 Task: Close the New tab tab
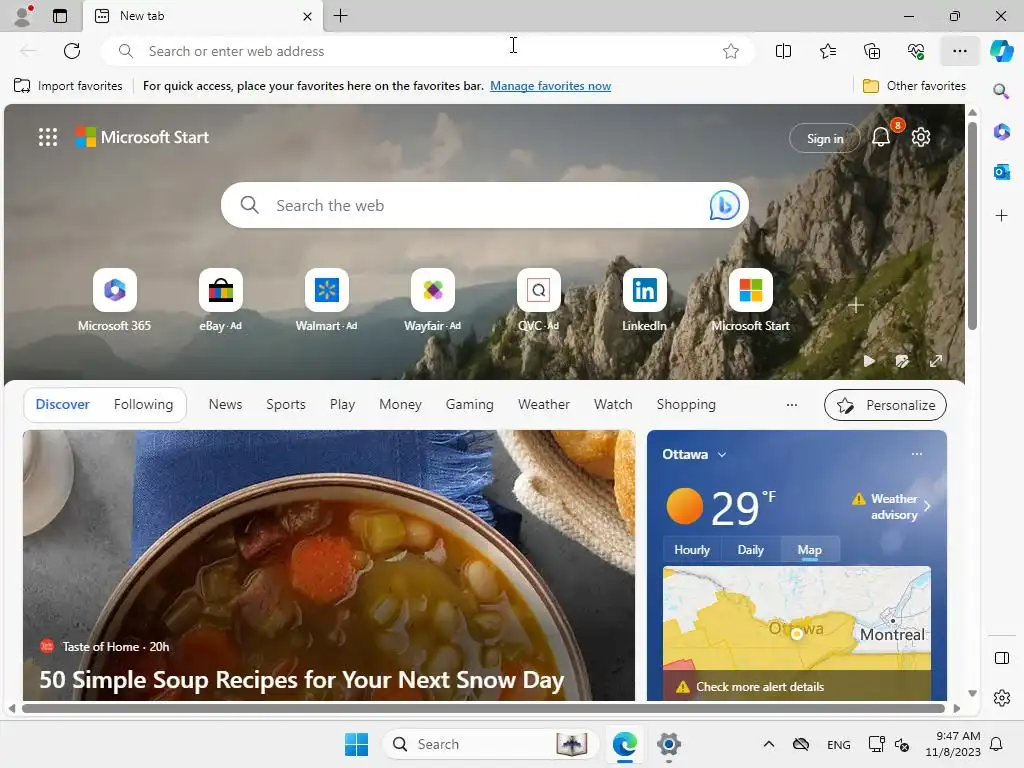point(307,16)
